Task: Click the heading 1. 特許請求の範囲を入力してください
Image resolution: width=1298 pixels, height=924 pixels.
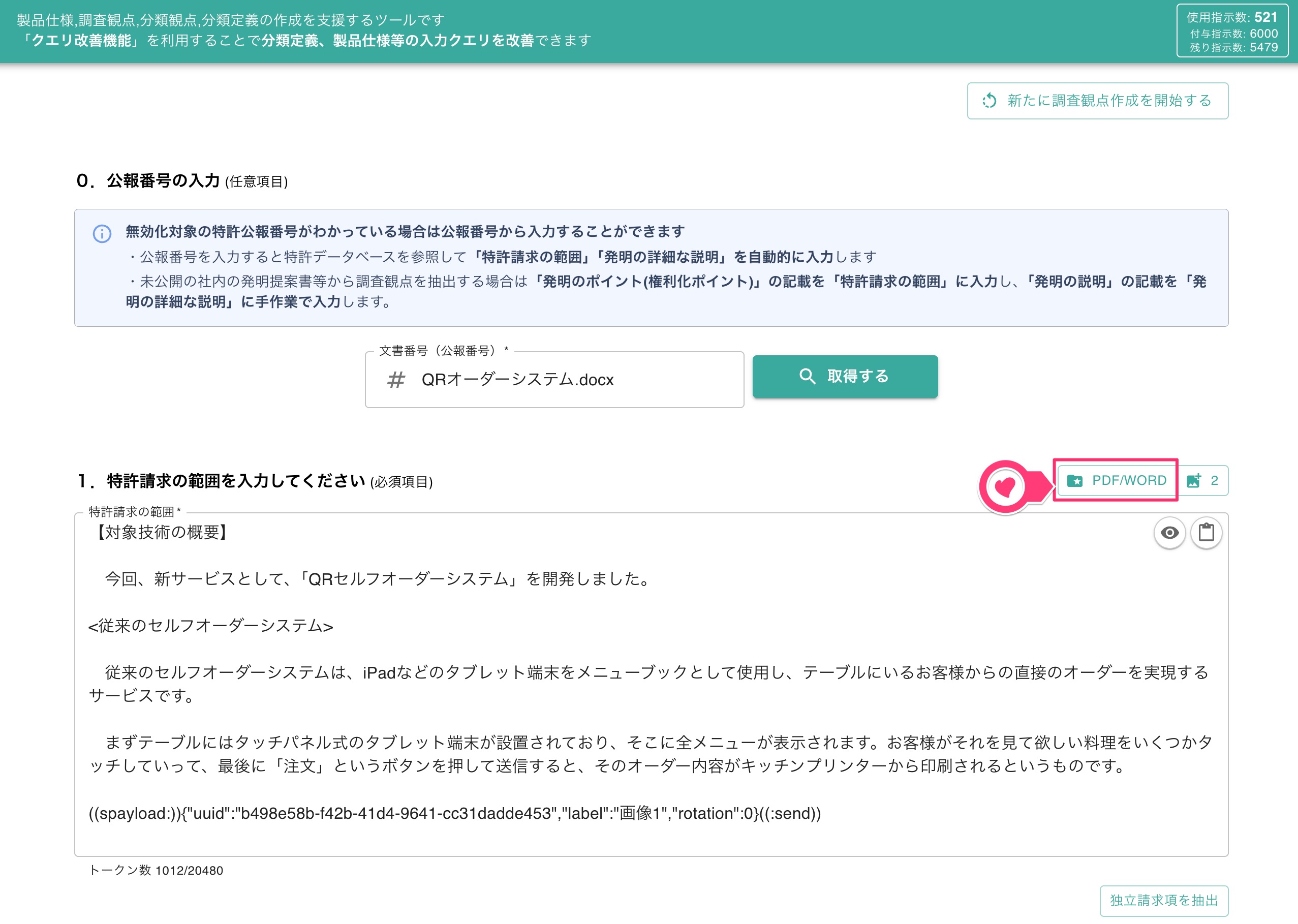Action: pos(255,481)
